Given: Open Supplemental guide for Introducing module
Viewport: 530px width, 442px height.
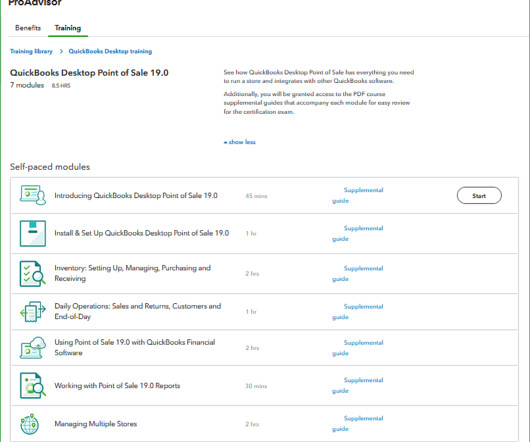Looking at the screenshot, I should (x=358, y=195).
